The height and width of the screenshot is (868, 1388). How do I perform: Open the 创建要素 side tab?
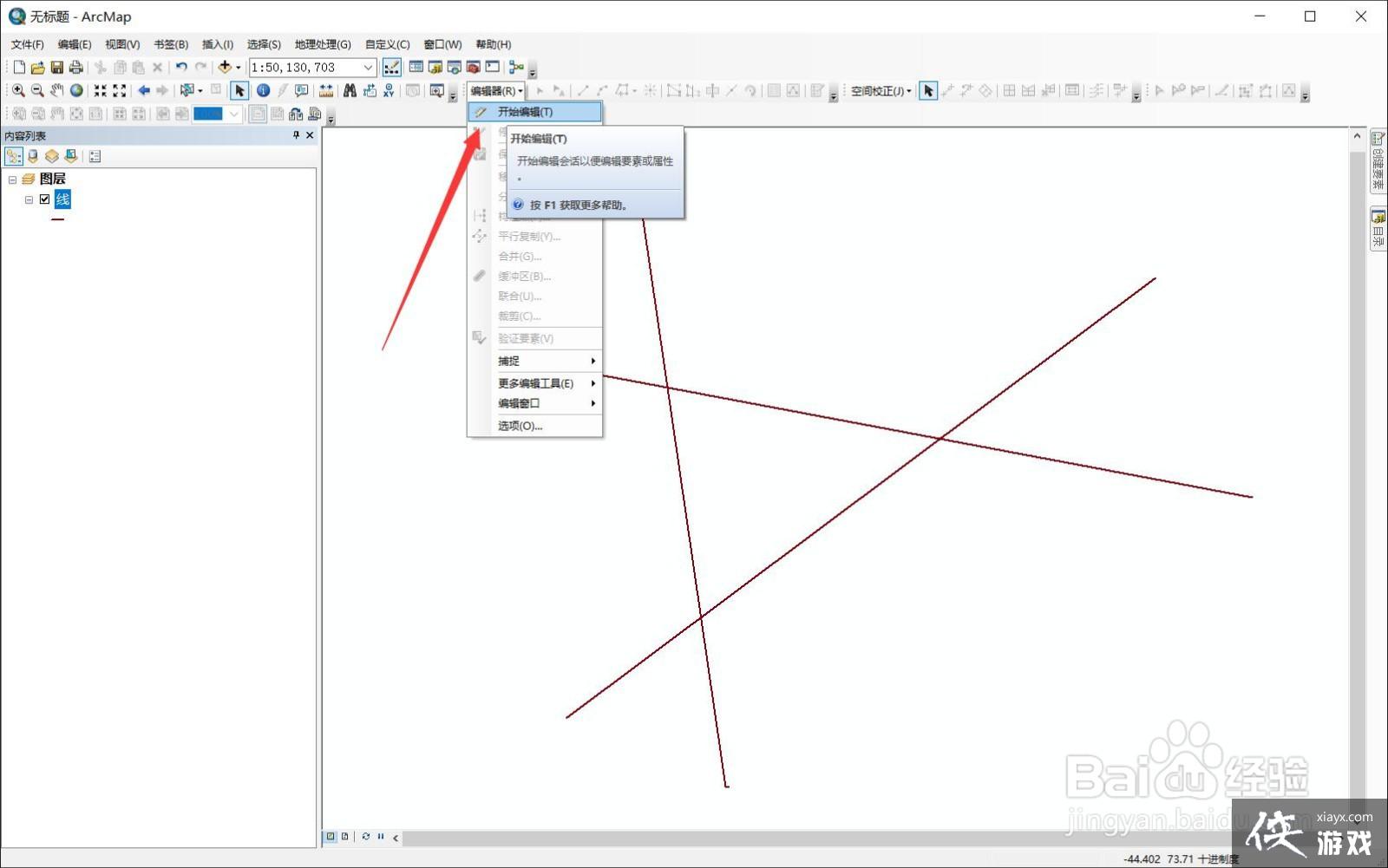(x=1378, y=161)
